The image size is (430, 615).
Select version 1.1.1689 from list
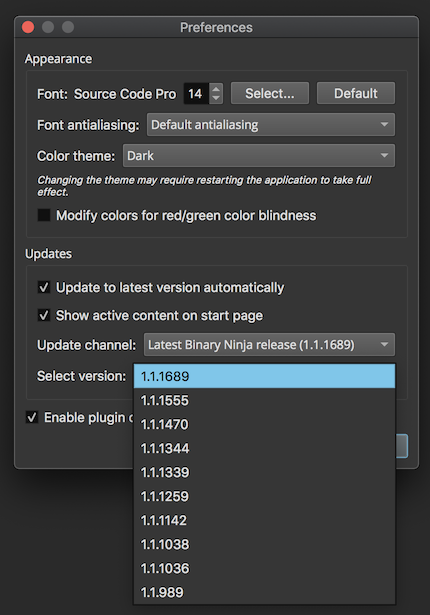click(x=264, y=376)
